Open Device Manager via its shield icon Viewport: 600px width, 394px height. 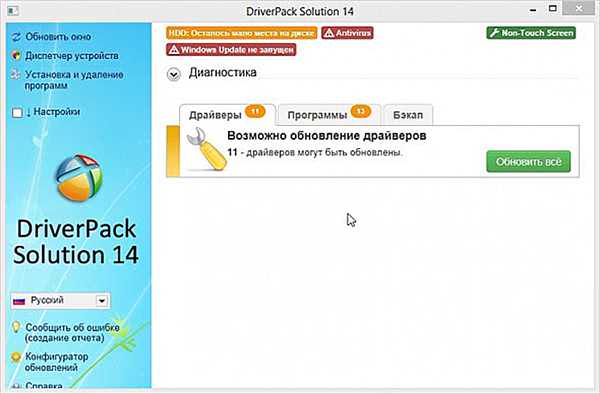[x=16, y=56]
